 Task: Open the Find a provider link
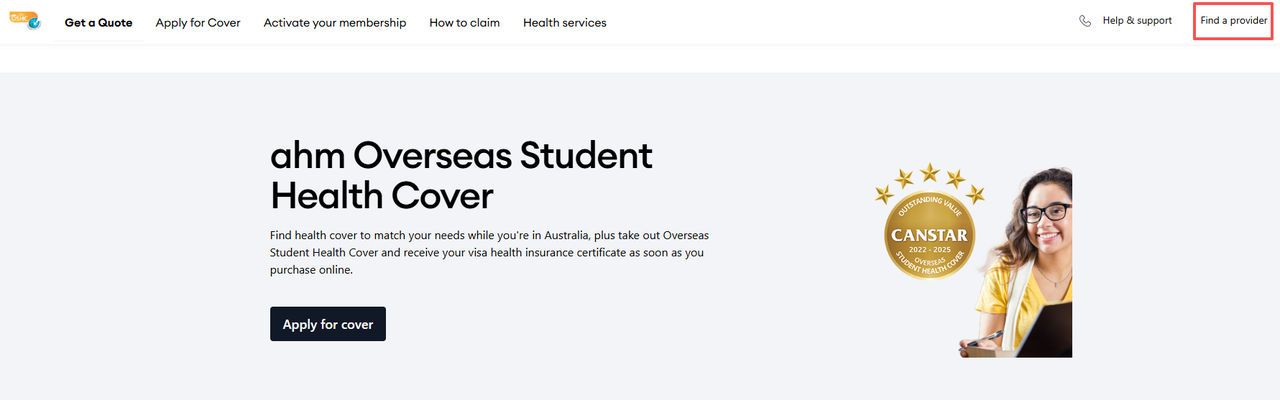[x=1234, y=21]
